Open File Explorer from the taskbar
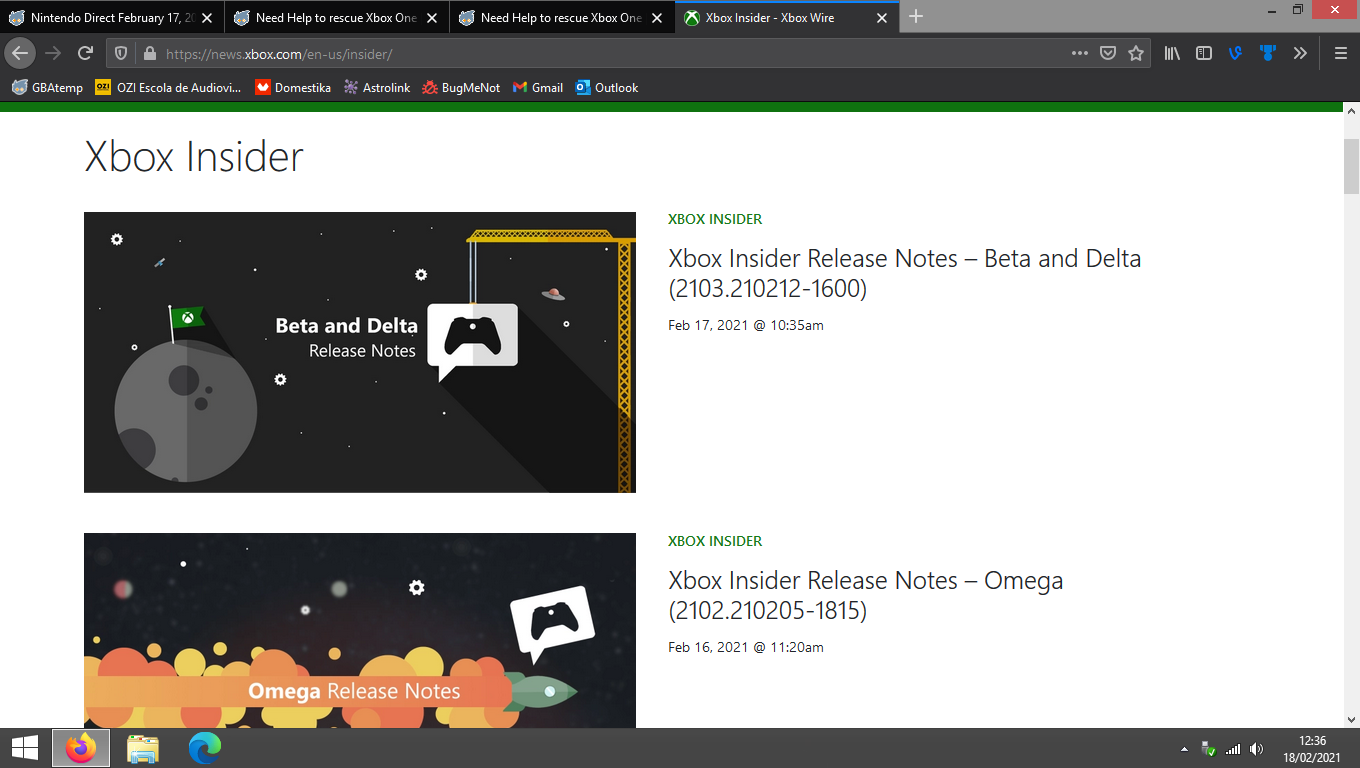 click(x=143, y=748)
